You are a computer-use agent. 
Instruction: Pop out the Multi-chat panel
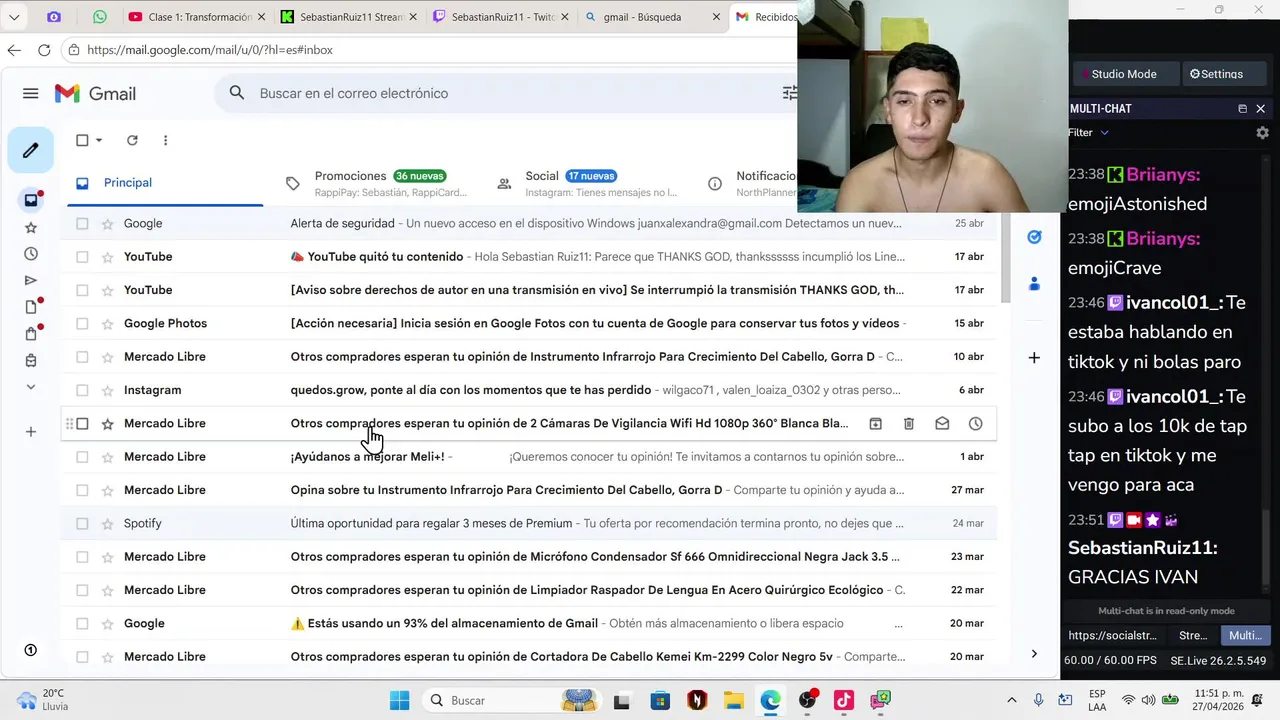(1242, 109)
